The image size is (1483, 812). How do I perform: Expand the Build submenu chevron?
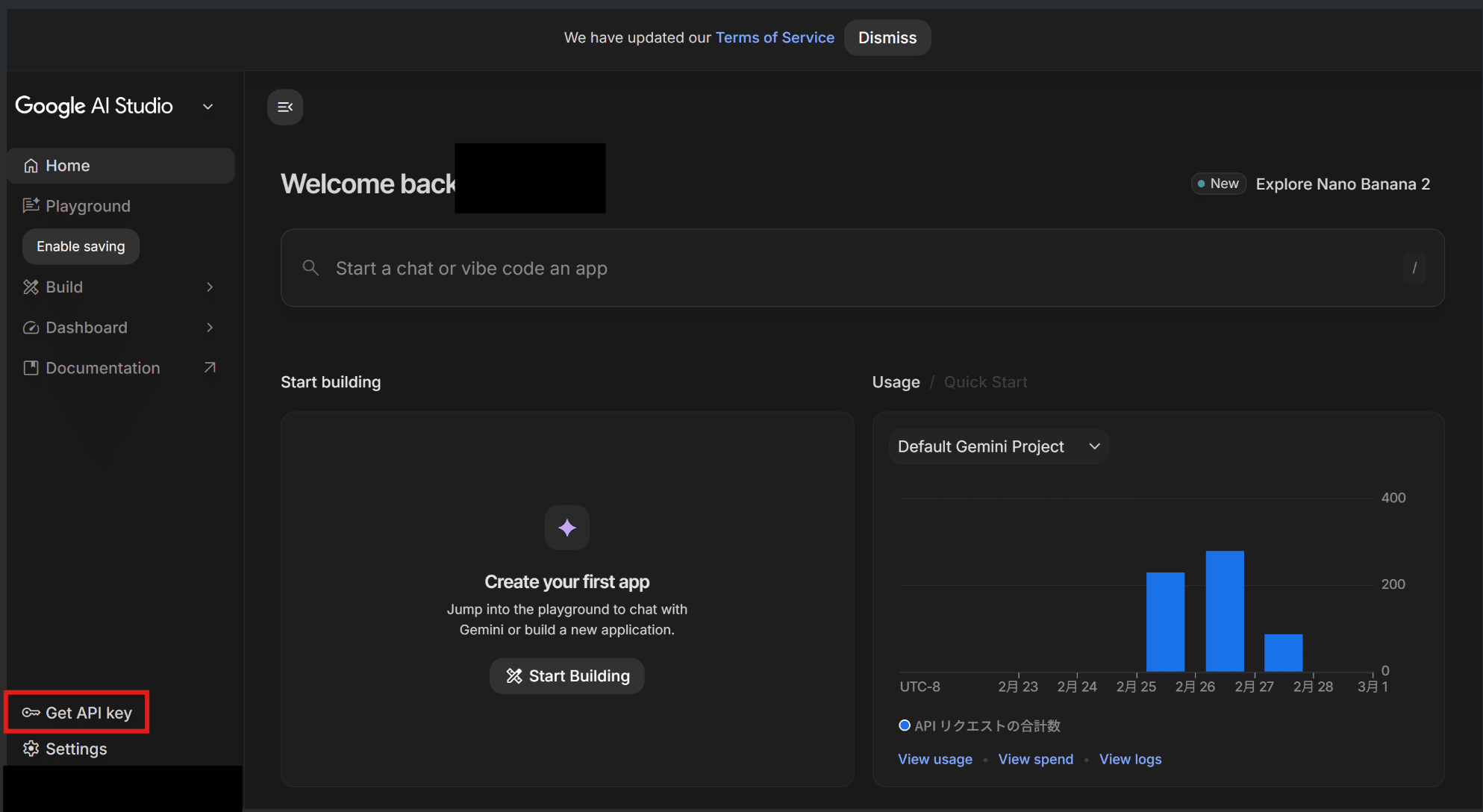(210, 287)
